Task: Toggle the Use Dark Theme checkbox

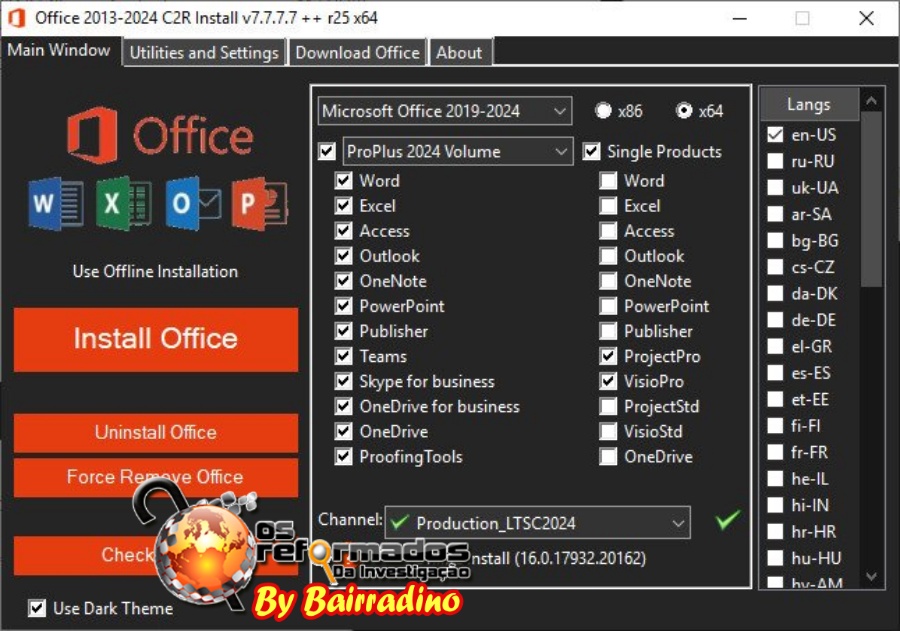Action: 37,609
